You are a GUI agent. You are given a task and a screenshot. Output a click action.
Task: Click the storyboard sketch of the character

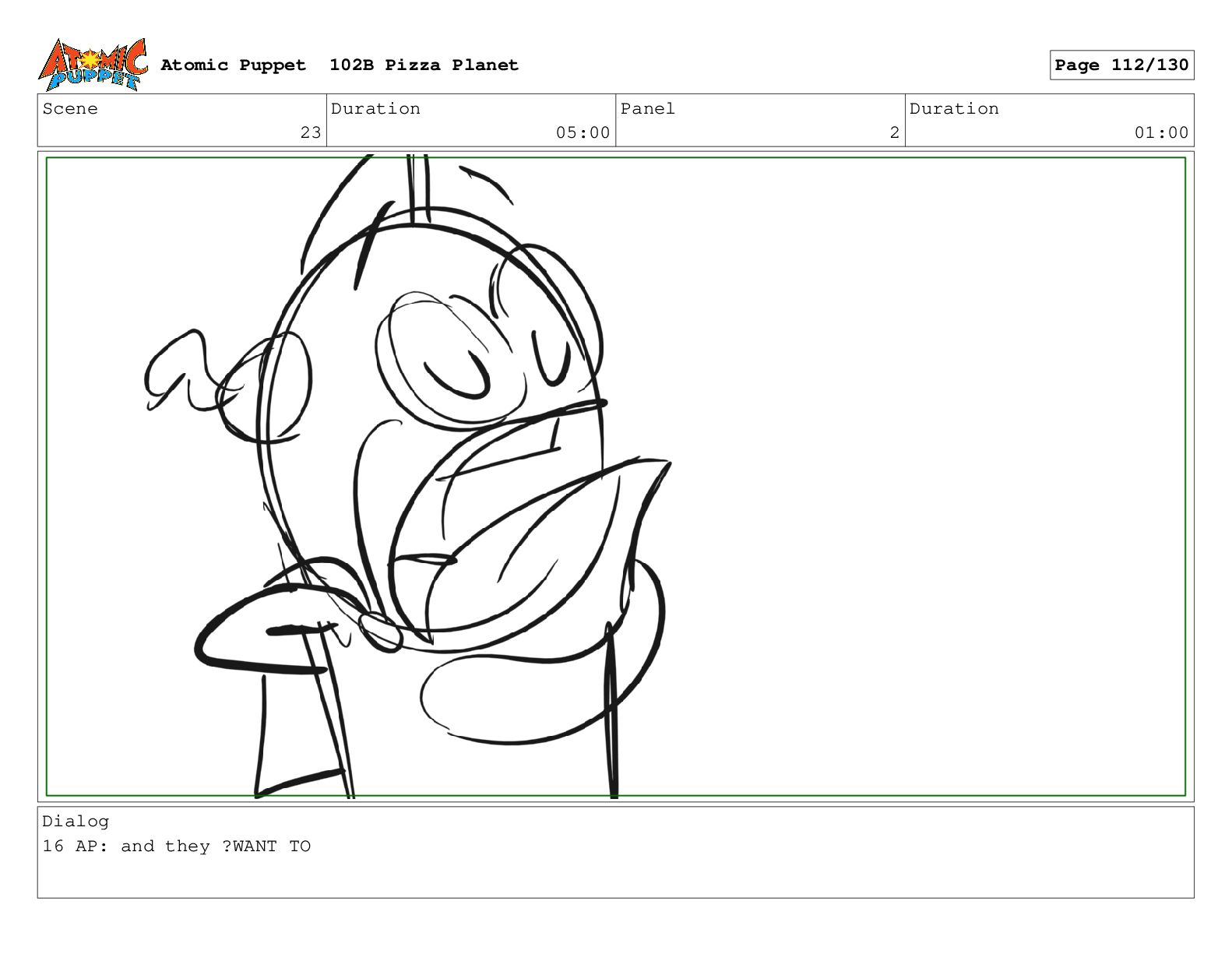click(409, 476)
